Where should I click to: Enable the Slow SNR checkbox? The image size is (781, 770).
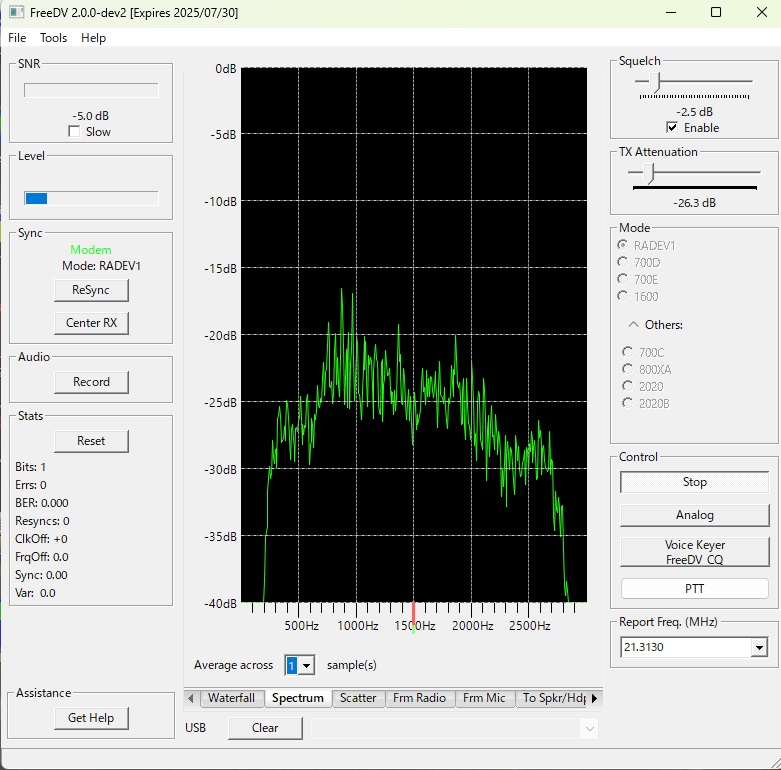tap(74, 131)
